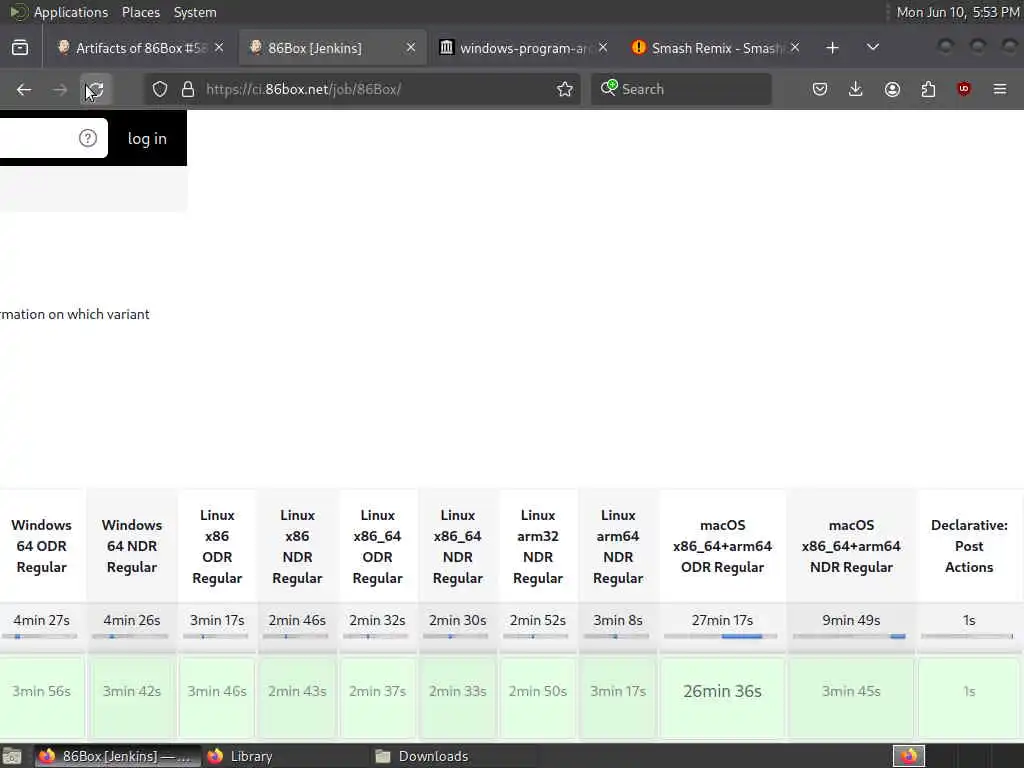Viewport: 1024px width, 768px height.
Task: Open a new browser tab
Action: (x=832, y=48)
